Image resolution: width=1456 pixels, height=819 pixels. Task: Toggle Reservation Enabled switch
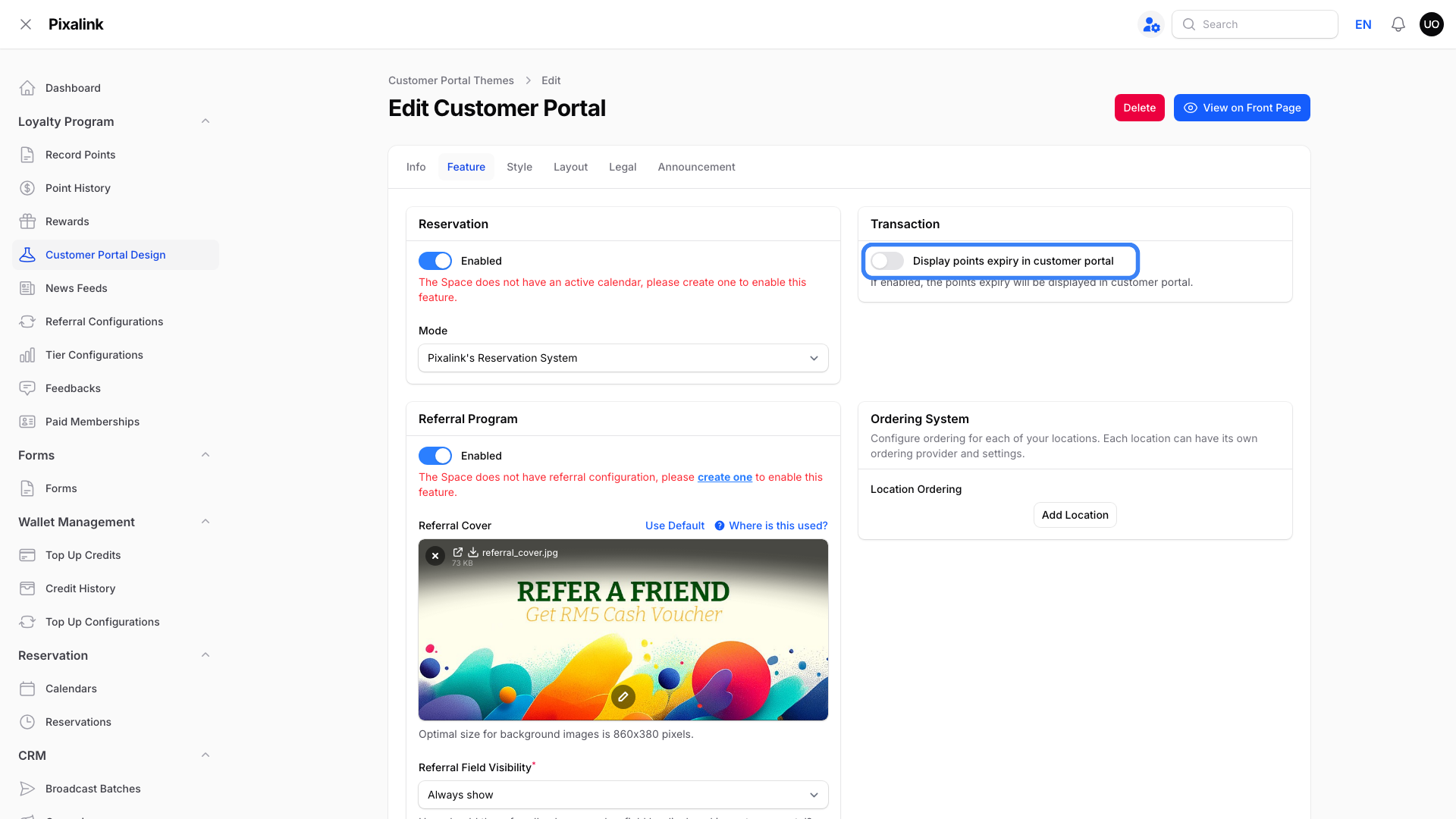(435, 261)
